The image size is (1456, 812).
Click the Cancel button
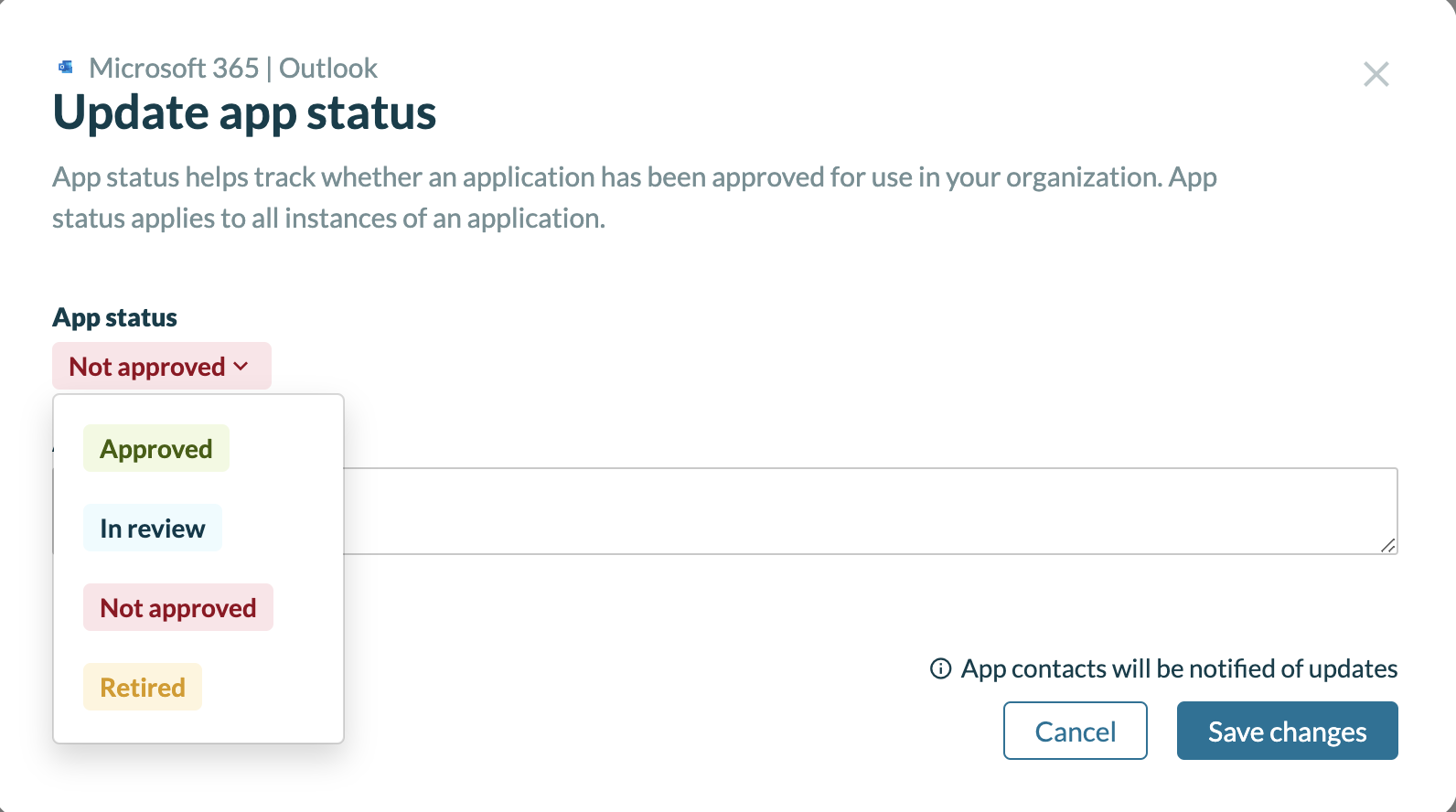point(1075,731)
